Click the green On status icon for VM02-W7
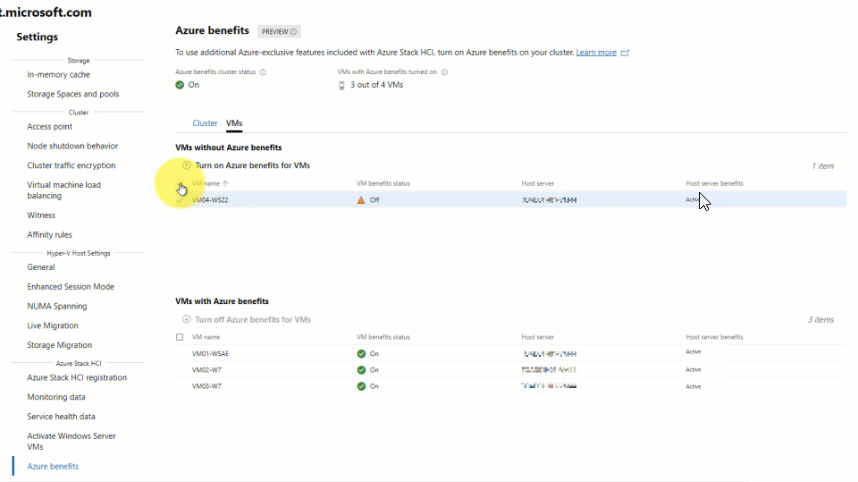 [x=361, y=370]
